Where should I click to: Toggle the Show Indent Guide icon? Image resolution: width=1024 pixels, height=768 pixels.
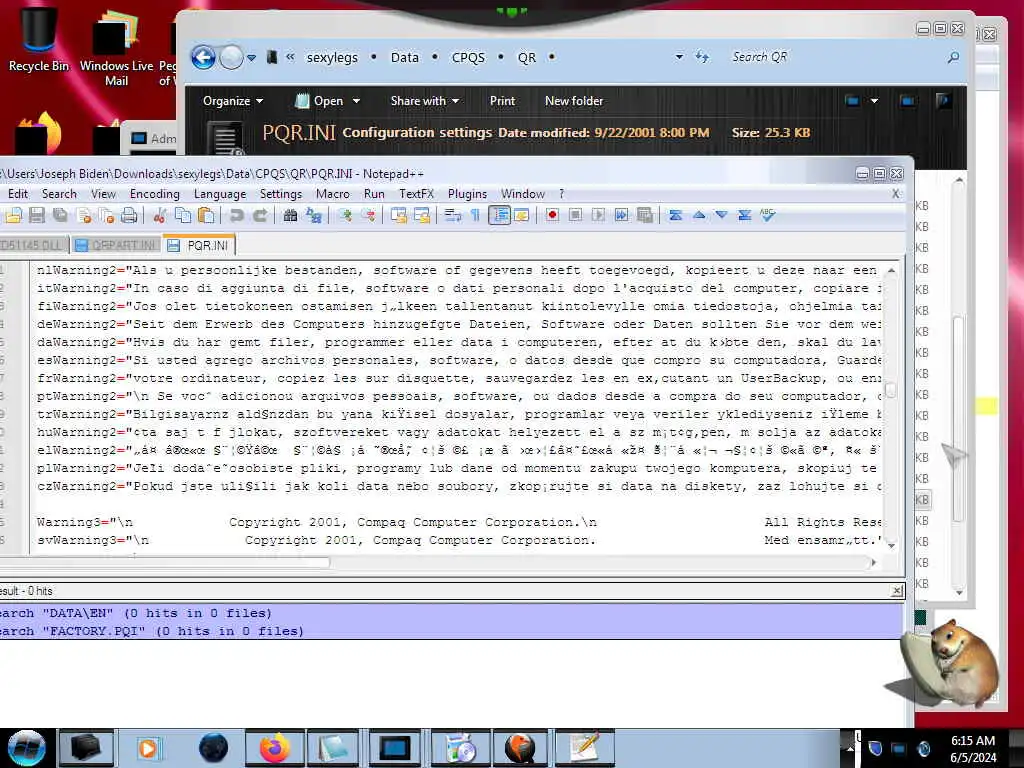point(500,215)
